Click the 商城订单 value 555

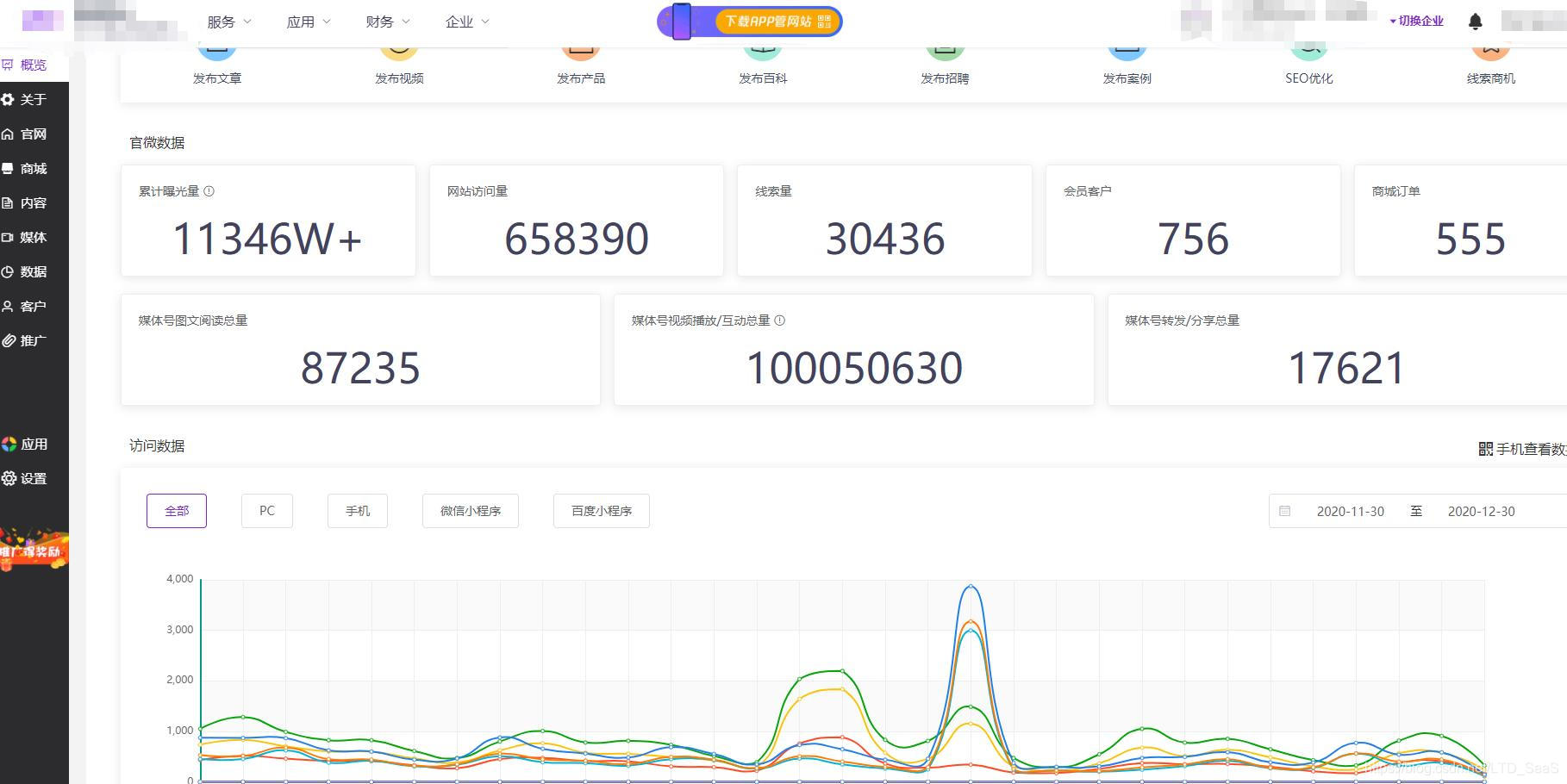1470,239
